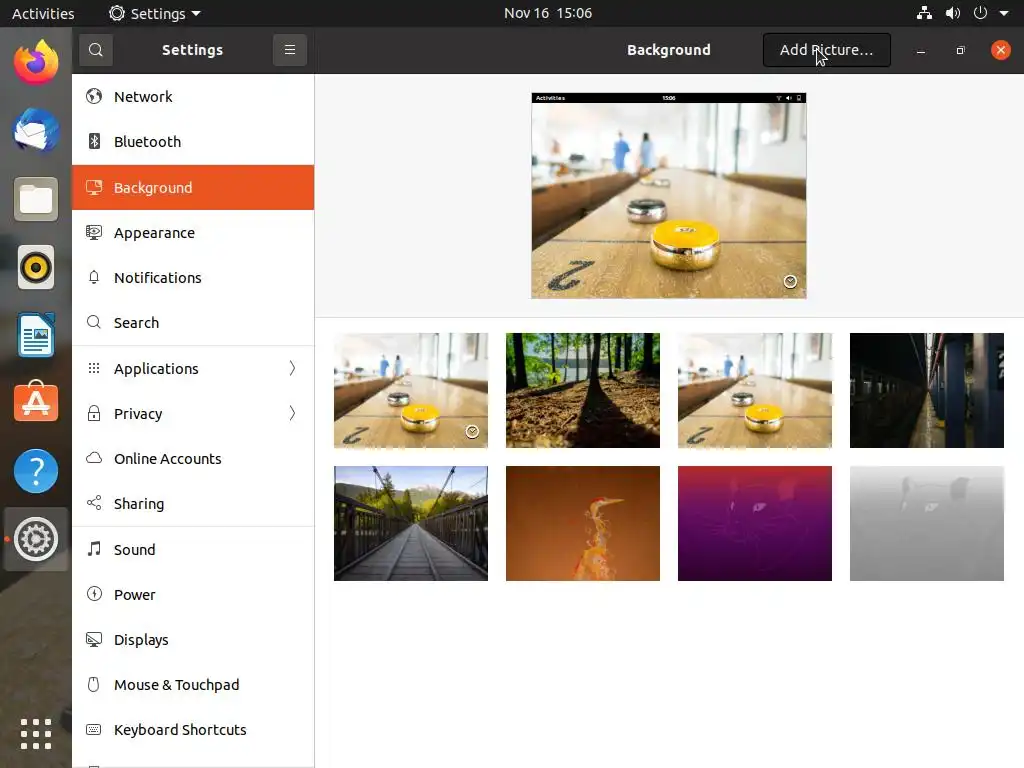The image size is (1024, 768).
Task: Open Sharing settings
Action: click(x=193, y=504)
